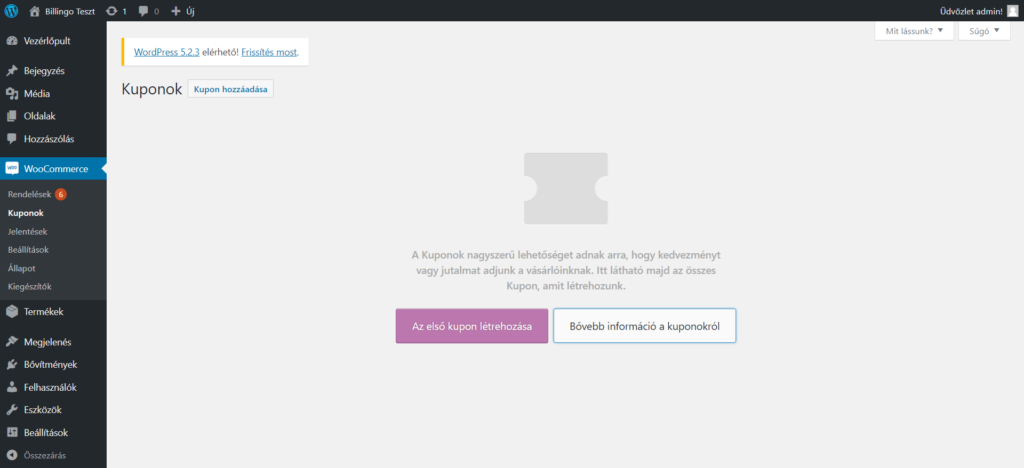Expand the Mit lássunk? screen options
1024x468 pixels.
(914, 31)
